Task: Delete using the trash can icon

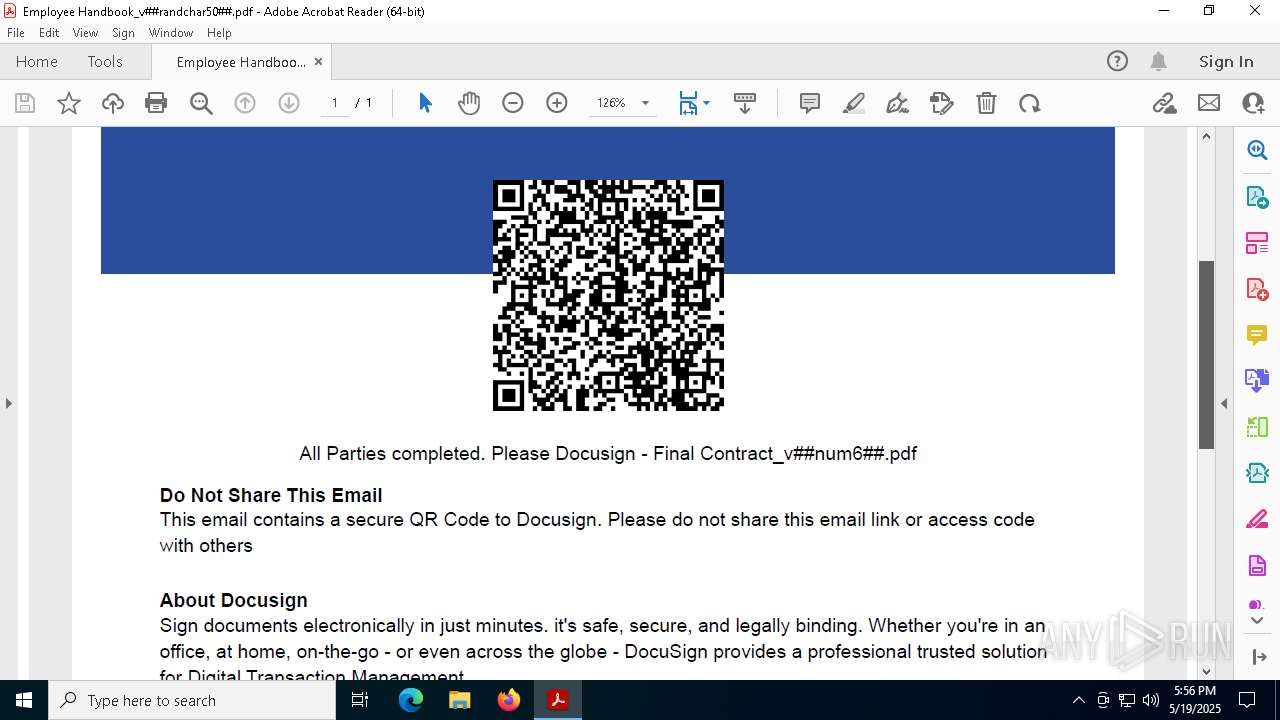Action: 986,103
